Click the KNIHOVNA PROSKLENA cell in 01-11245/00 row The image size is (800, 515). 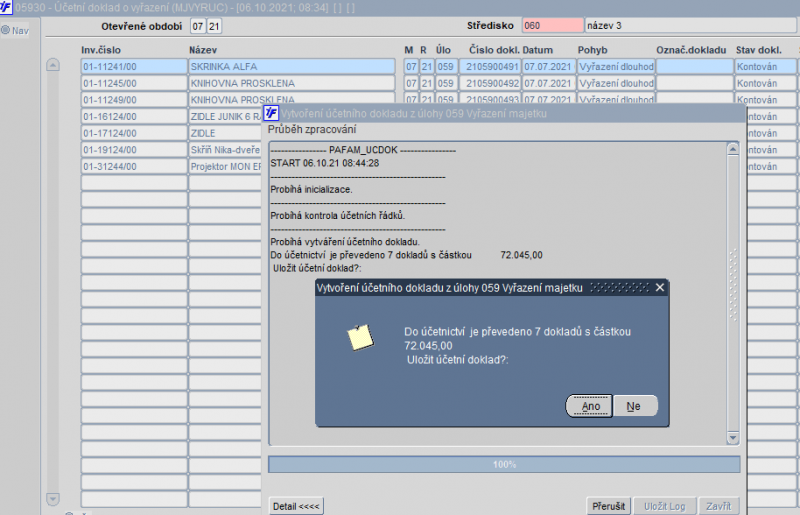pyautogui.click(x=292, y=83)
